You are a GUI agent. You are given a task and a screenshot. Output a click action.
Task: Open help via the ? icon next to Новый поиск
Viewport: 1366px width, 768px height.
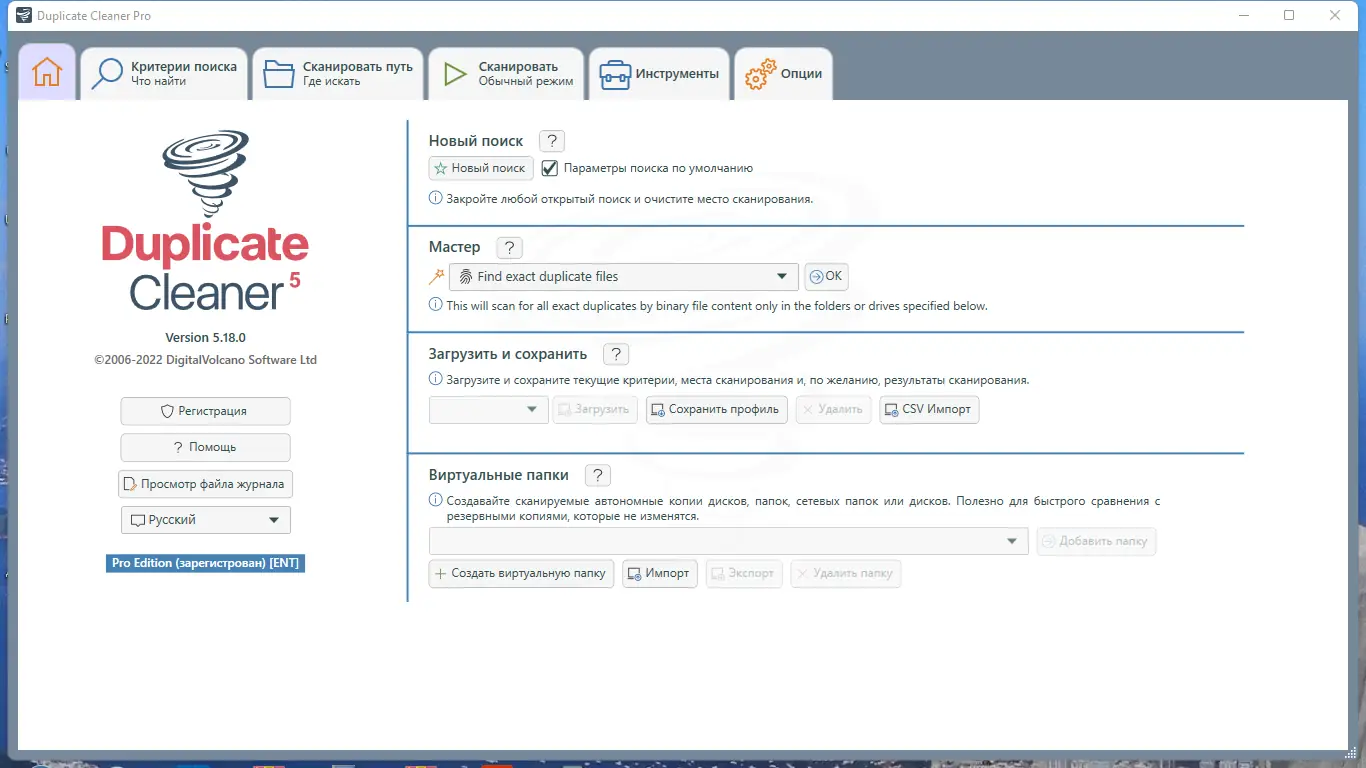pyautogui.click(x=551, y=140)
